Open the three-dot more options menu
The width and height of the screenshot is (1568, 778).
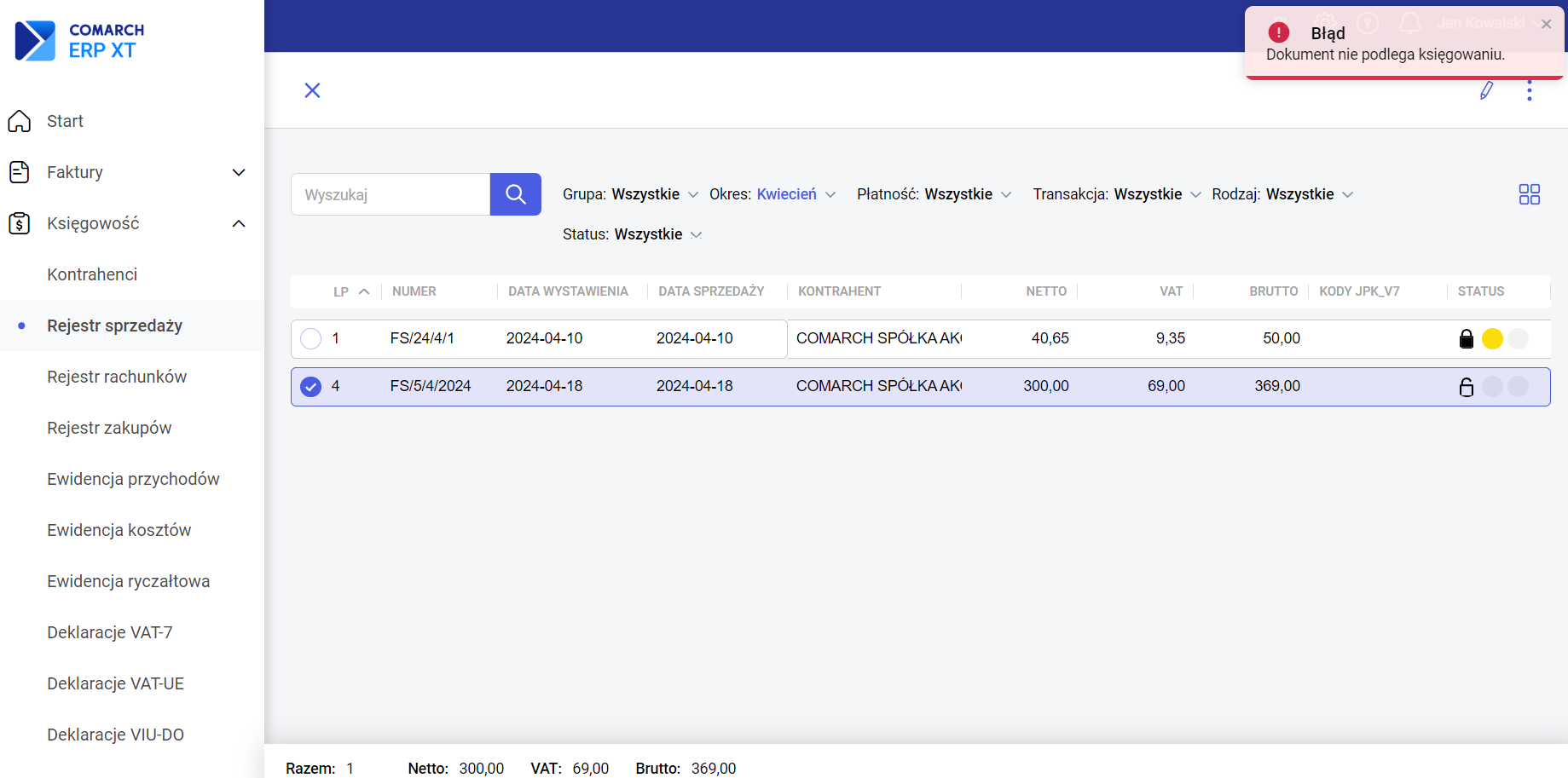coord(1529,90)
